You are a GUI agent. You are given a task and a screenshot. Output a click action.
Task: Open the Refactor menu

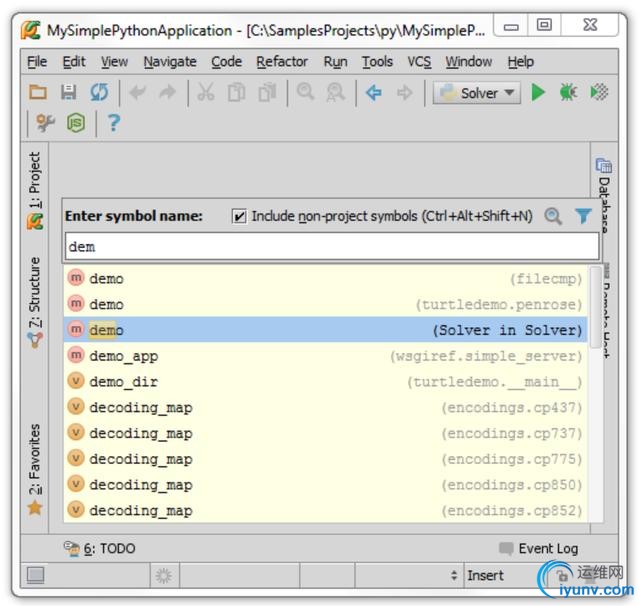coord(282,62)
